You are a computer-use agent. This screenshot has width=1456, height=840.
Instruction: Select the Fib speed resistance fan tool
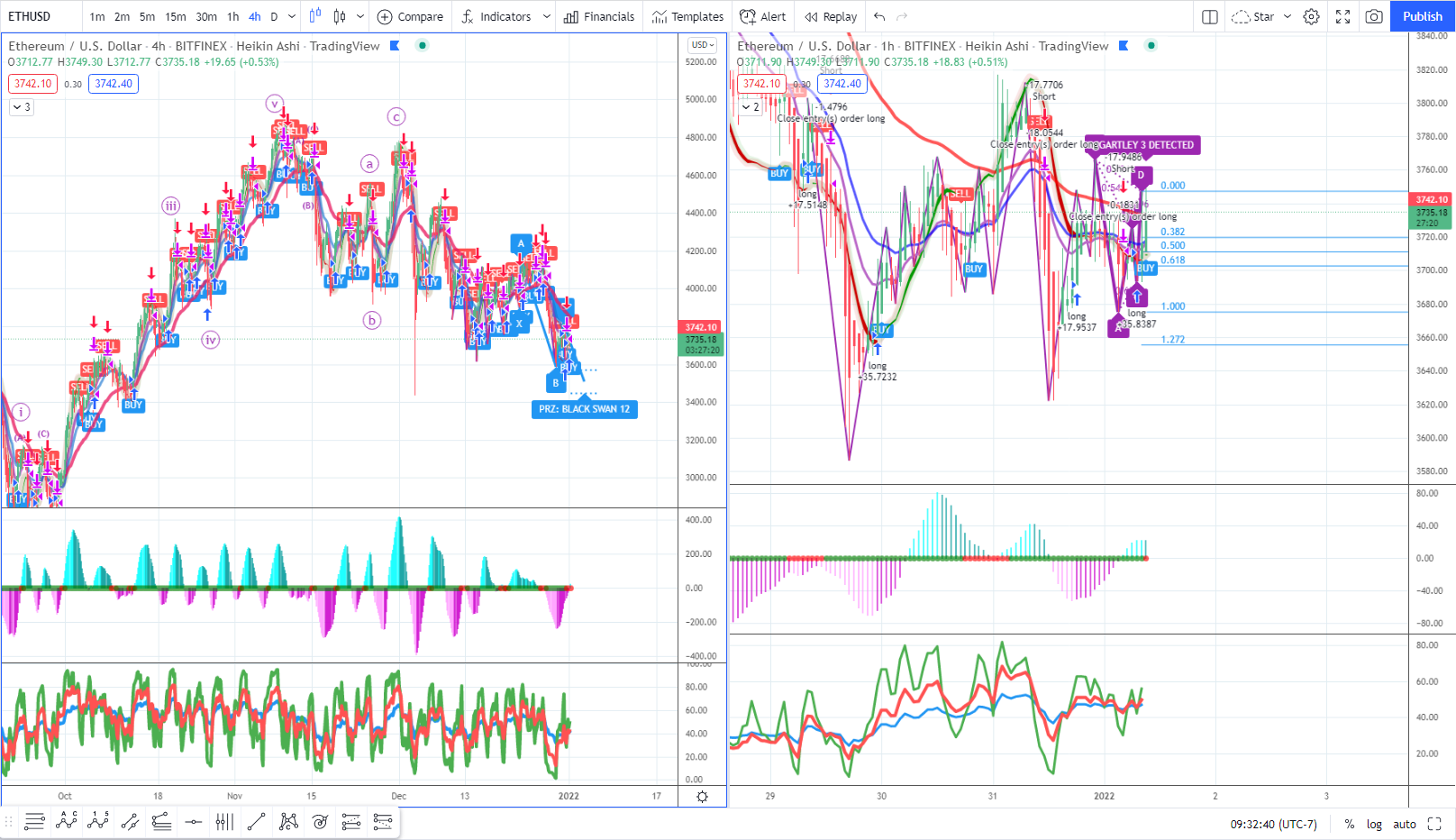point(161,821)
